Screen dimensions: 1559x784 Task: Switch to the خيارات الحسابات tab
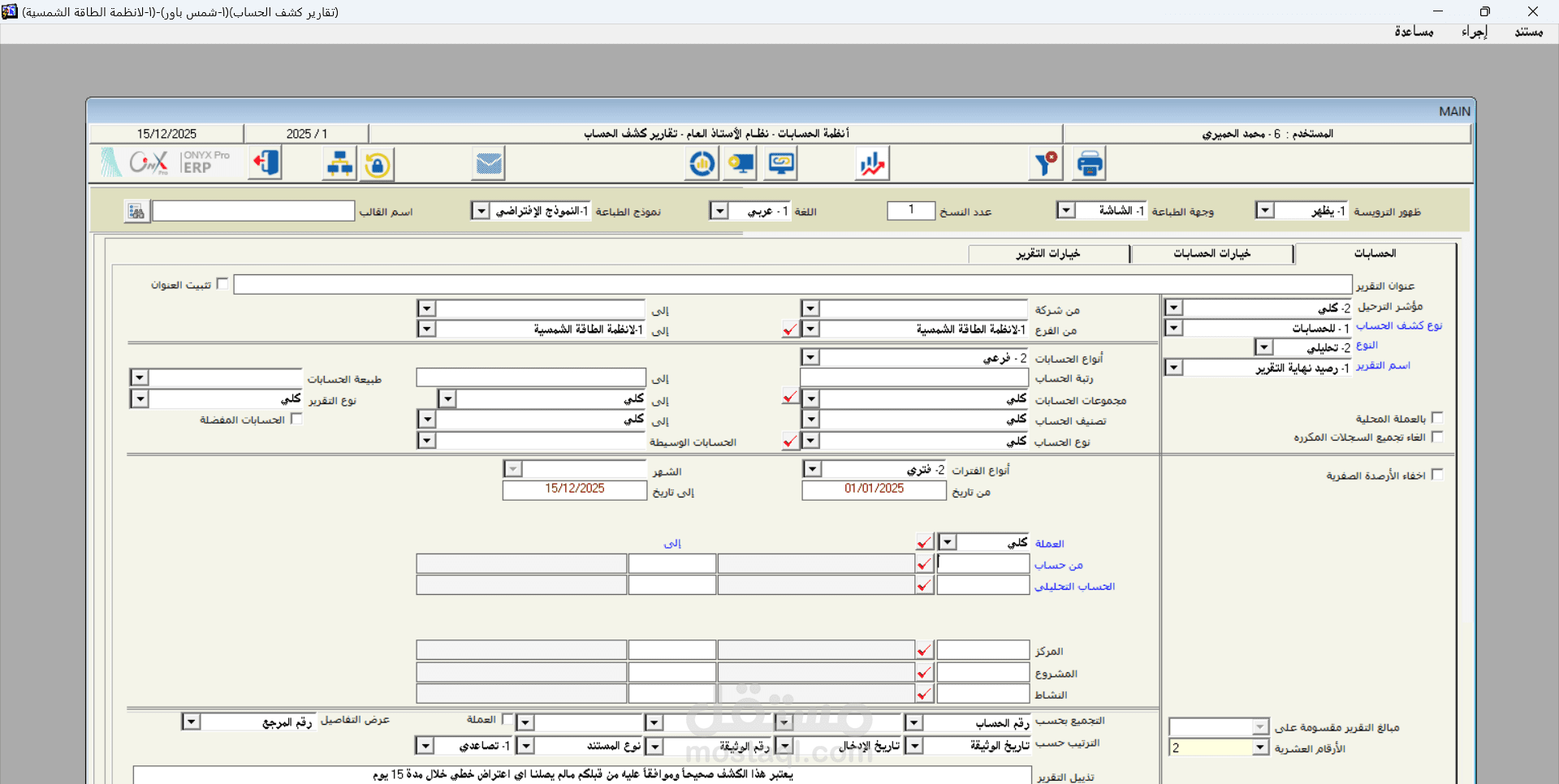pos(1211,254)
